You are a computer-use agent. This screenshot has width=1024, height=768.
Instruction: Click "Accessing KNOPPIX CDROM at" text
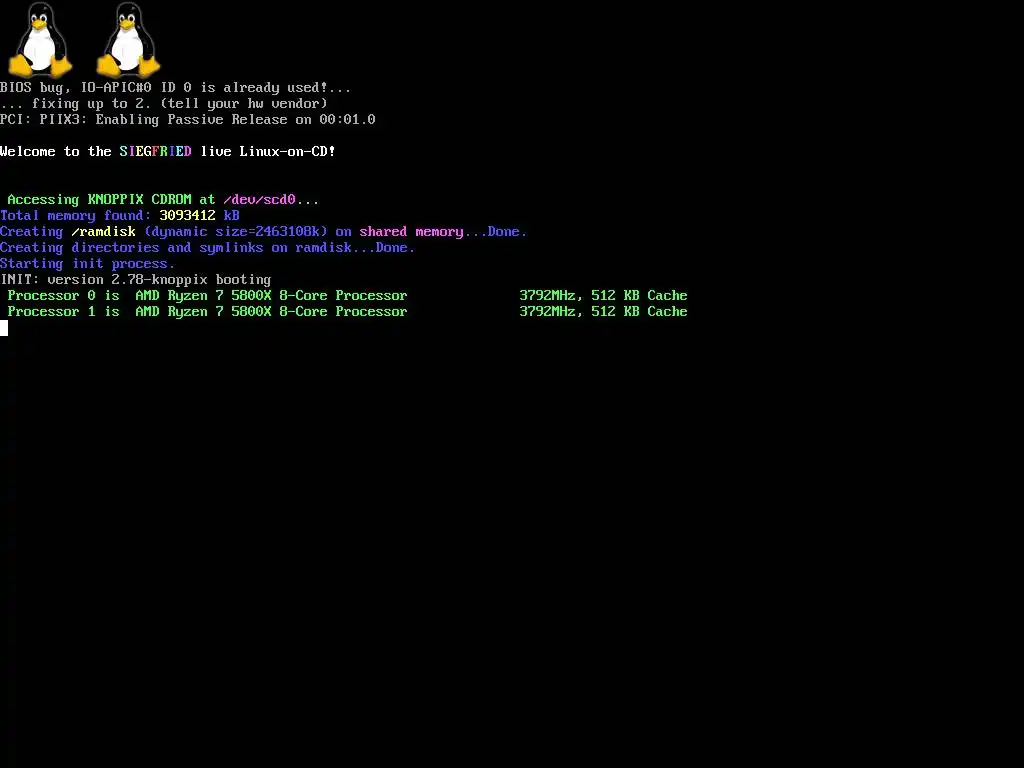(111, 199)
